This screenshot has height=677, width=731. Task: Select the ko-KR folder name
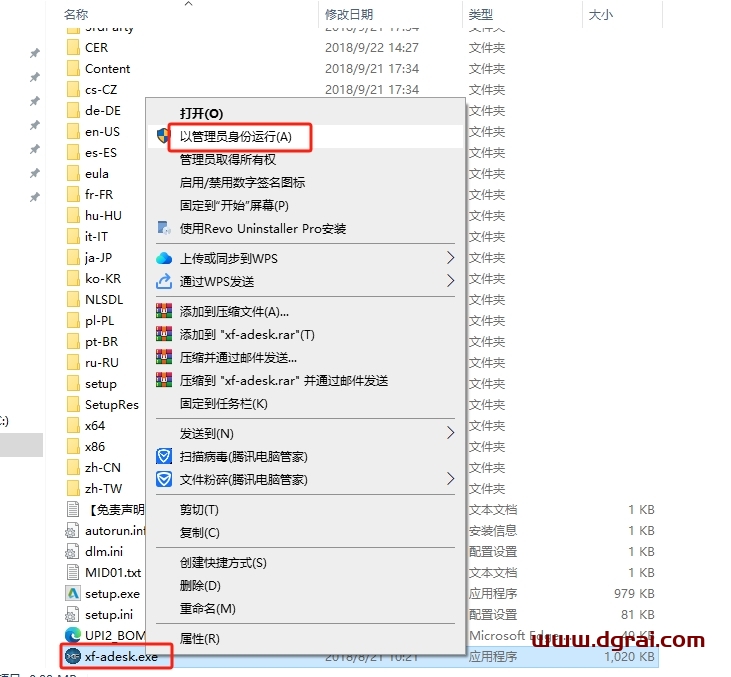103,278
